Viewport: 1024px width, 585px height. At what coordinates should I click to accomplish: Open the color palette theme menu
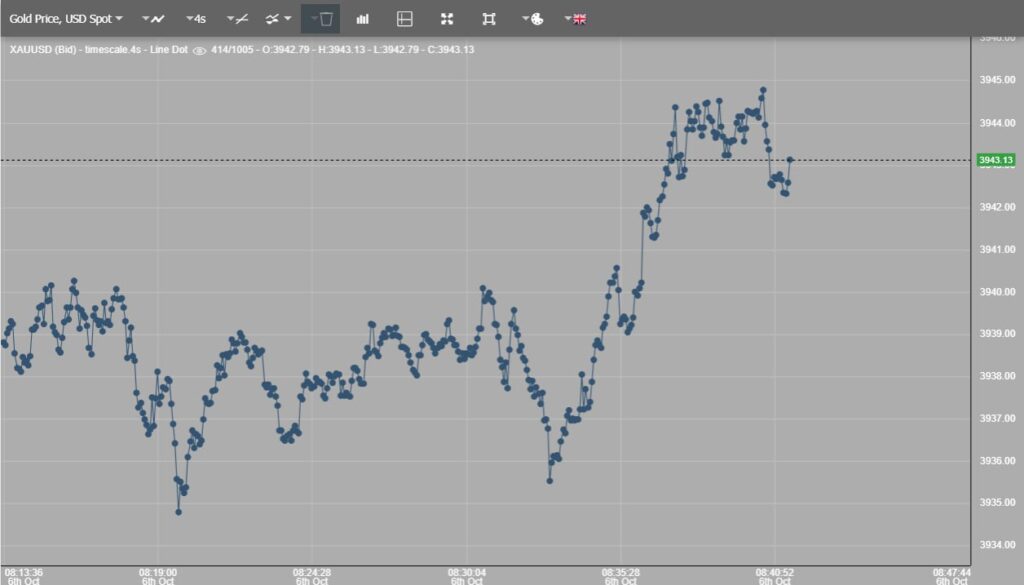click(x=533, y=18)
